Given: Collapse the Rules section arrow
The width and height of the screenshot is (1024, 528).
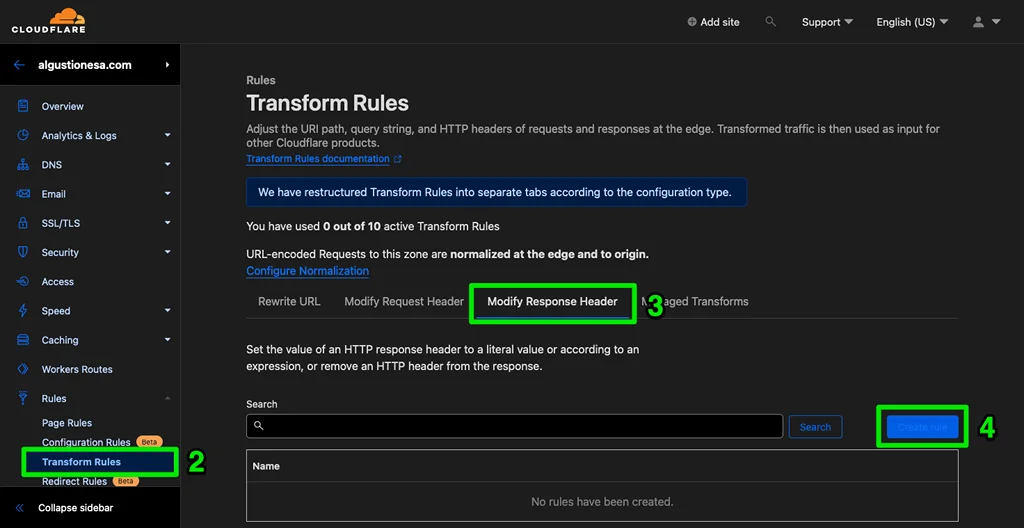Looking at the screenshot, I should point(167,398).
